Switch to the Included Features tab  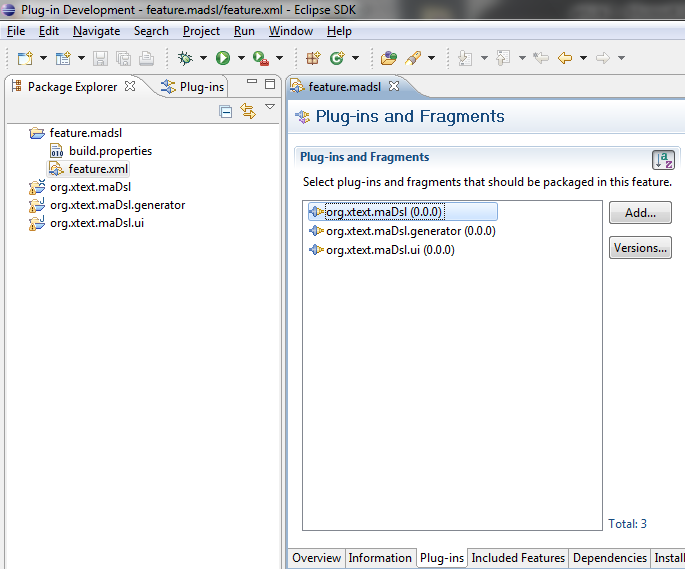tap(517, 558)
